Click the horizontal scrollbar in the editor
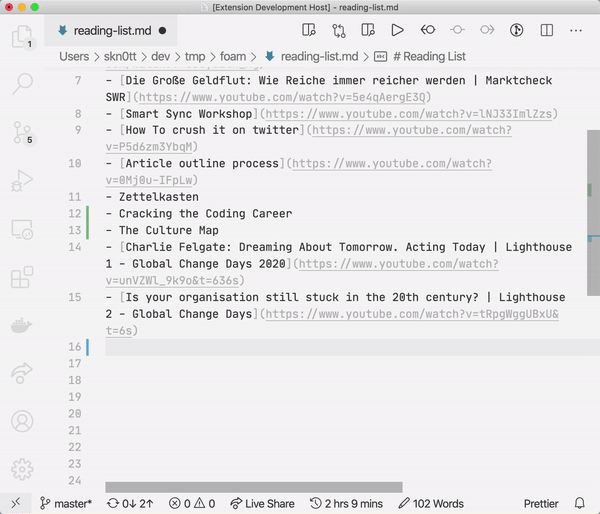600x514 pixels. tap(253, 487)
